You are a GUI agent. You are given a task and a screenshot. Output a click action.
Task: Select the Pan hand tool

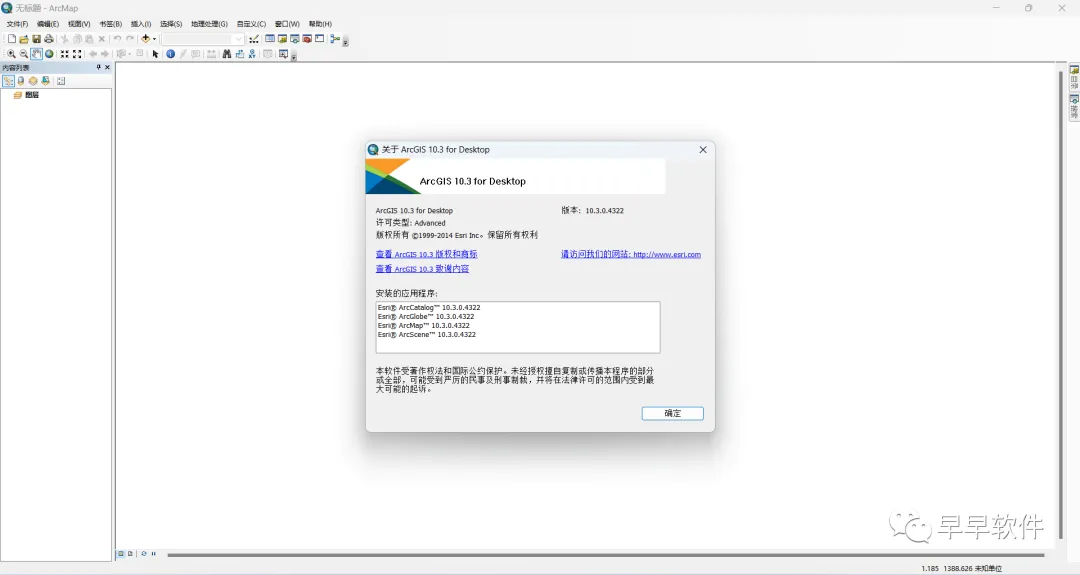(x=37, y=54)
